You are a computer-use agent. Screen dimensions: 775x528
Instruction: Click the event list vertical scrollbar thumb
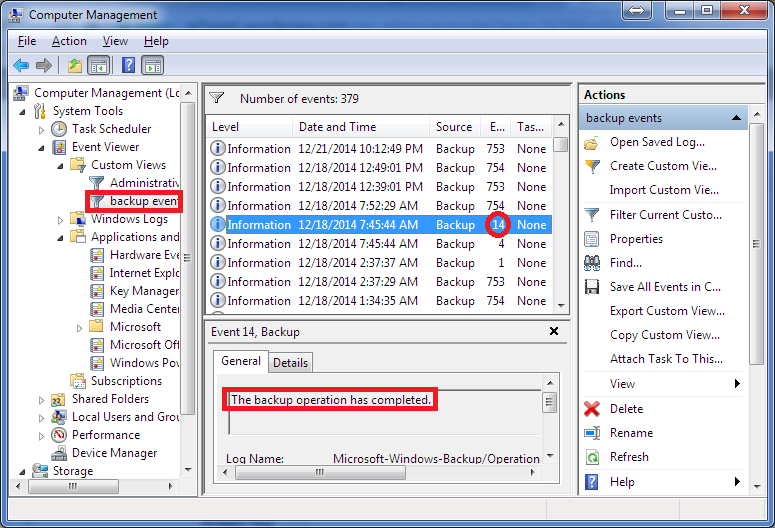click(560, 144)
